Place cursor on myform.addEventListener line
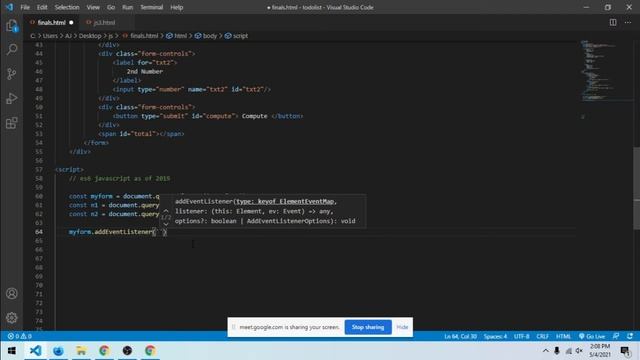Viewport: 640px width, 360px height. (118, 232)
